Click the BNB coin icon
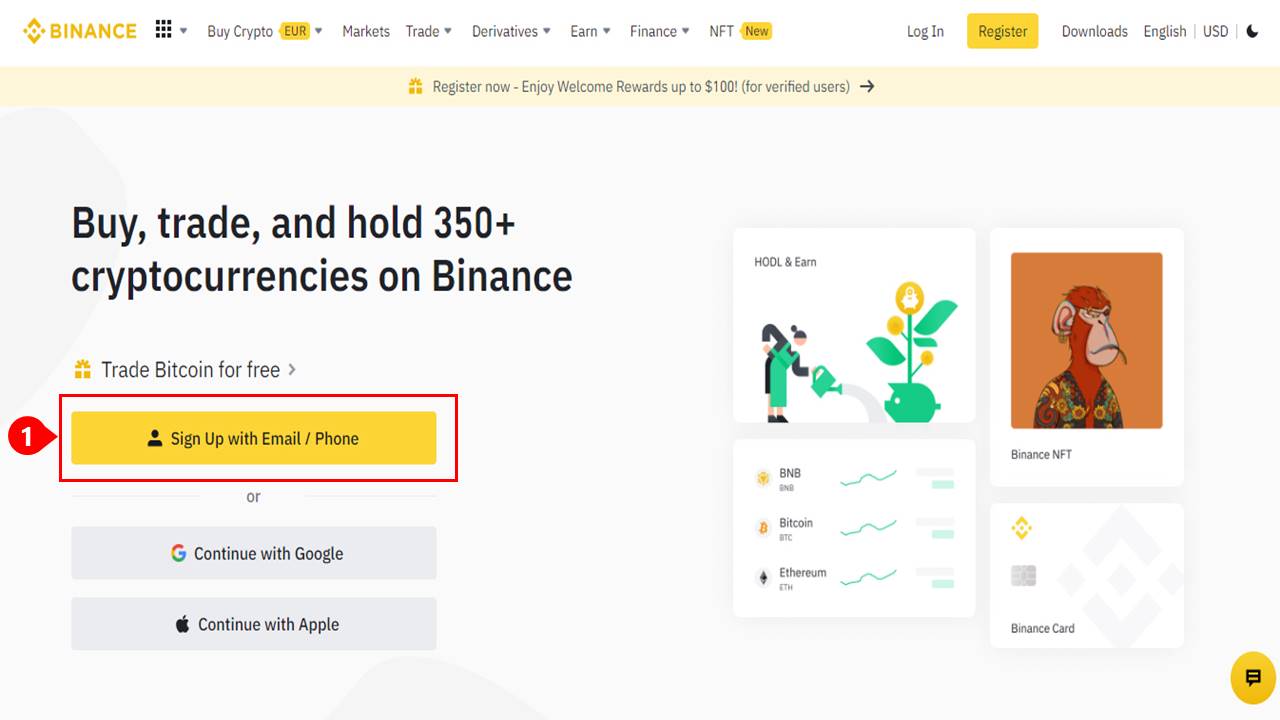Screen dimensions: 1280x720 [x=763, y=479]
